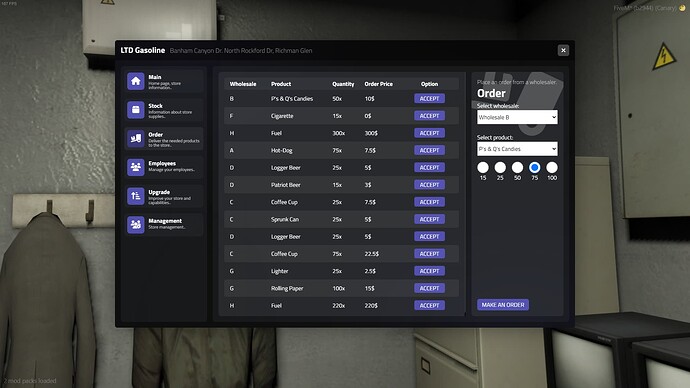Click the Banham Canyon Dr address text
The width and height of the screenshot is (690, 388).
[241, 51]
